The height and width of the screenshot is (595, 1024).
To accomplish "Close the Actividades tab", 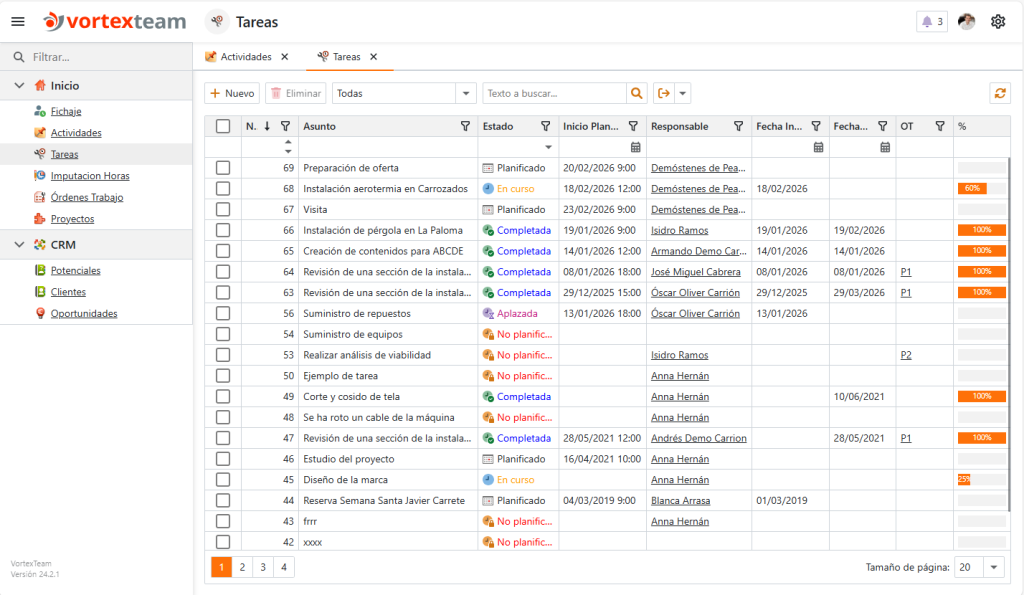I will click(x=285, y=57).
